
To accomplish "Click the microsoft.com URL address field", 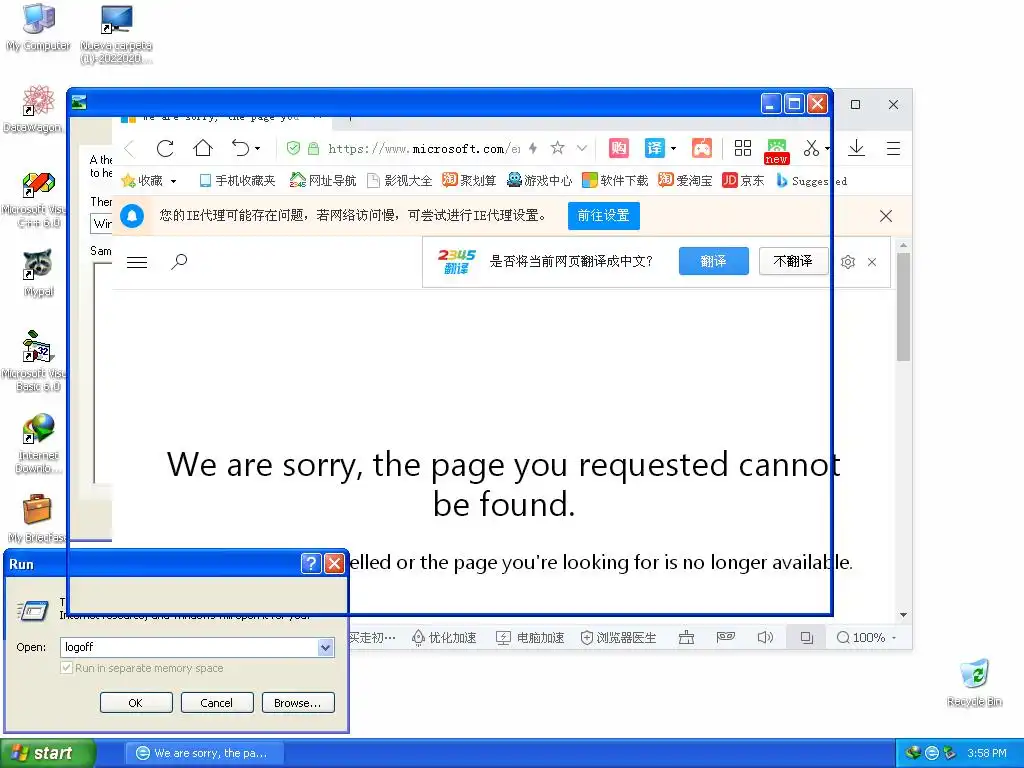I will pyautogui.click(x=424, y=149).
